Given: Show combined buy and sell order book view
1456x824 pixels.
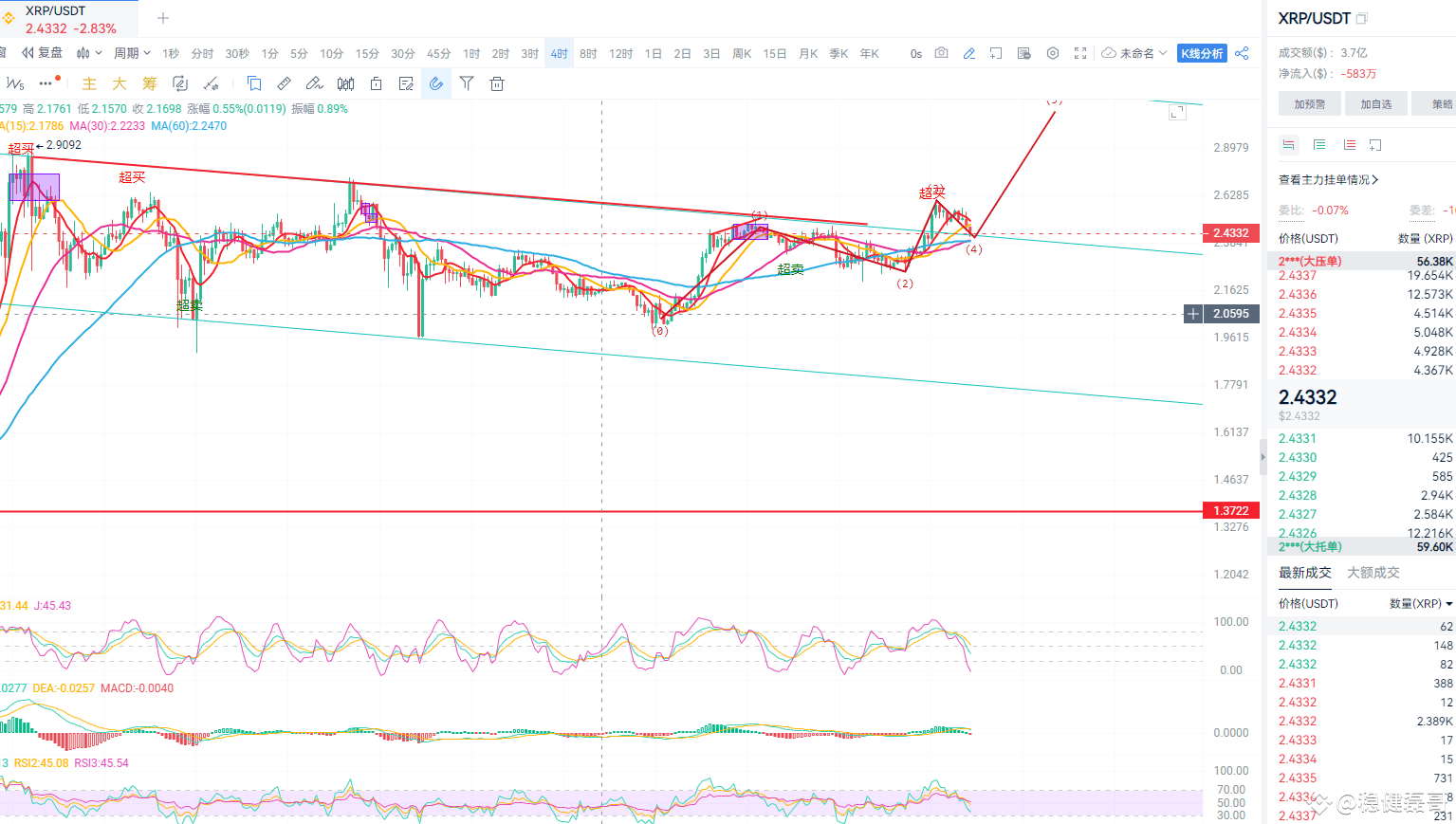Looking at the screenshot, I should coord(1288,145).
